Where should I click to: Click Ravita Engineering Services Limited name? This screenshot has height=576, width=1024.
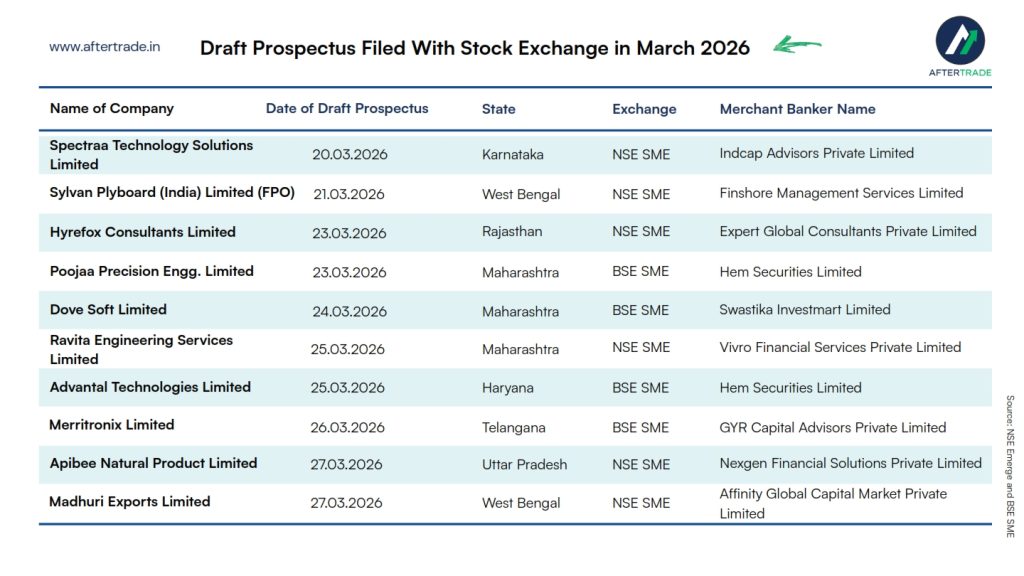tap(141, 349)
